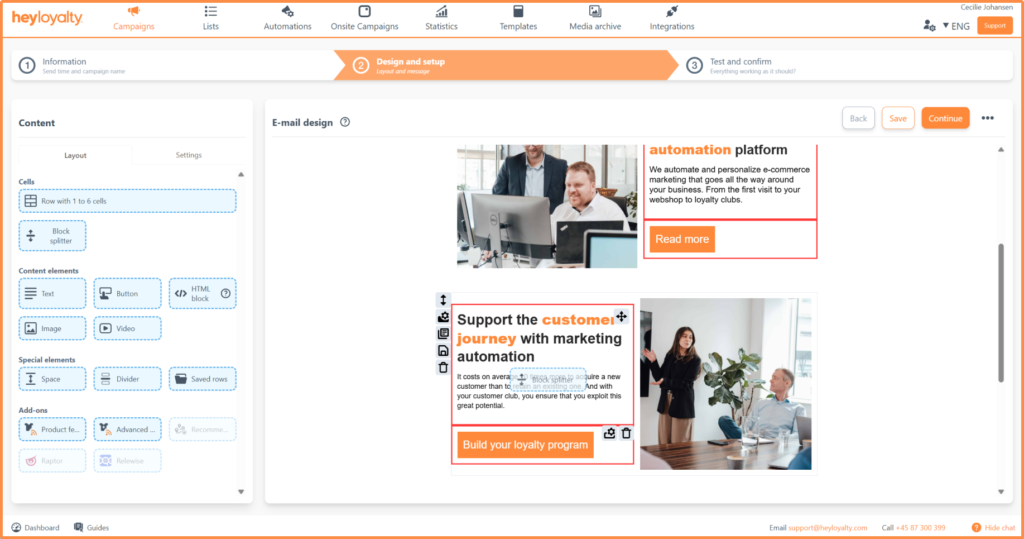Click the move handle on the headline block

(621, 317)
